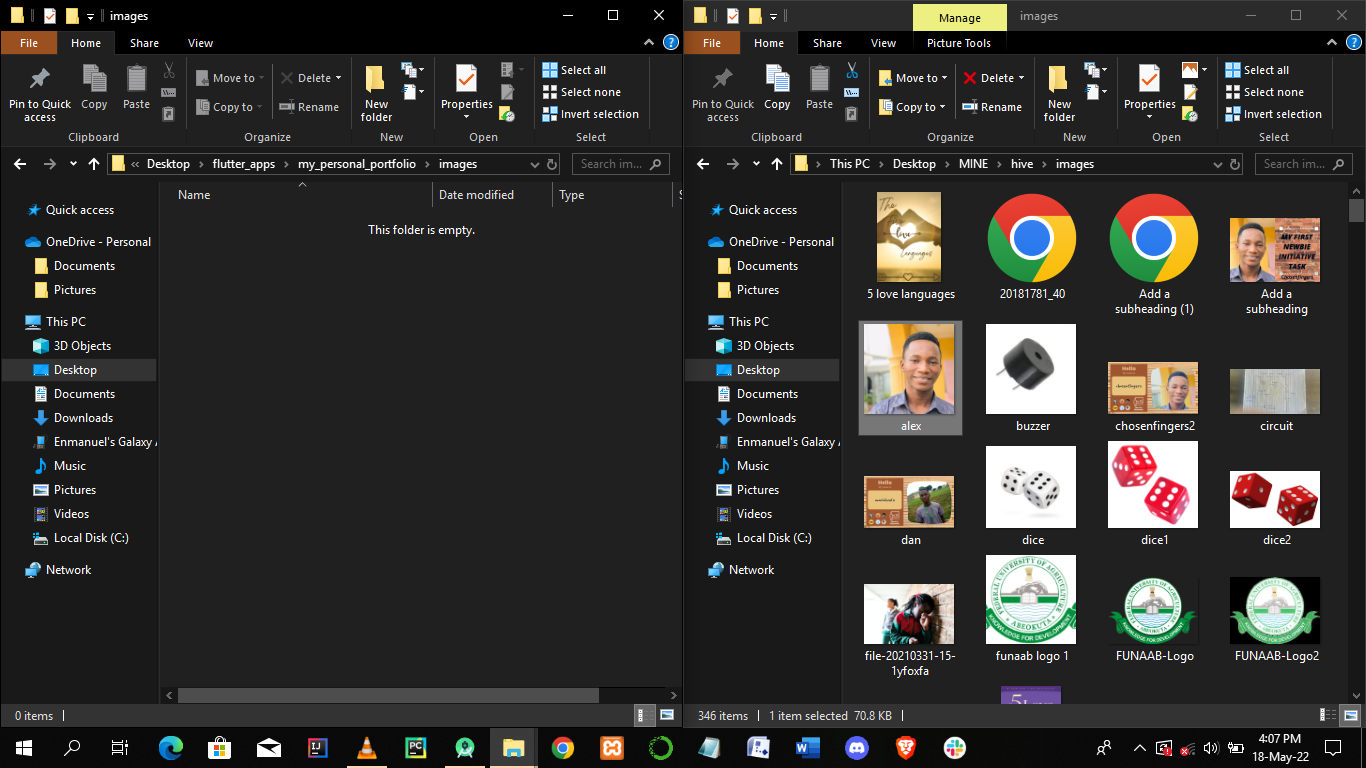Open Google Chrome from the taskbar
The image size is (1366, 768).
click(563, 747)
